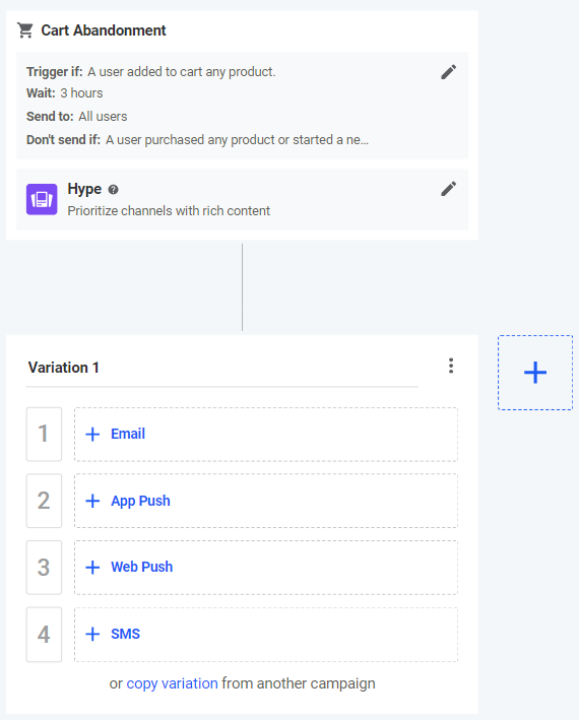Click the plus icon beside App Push

(x=93, y=501)
